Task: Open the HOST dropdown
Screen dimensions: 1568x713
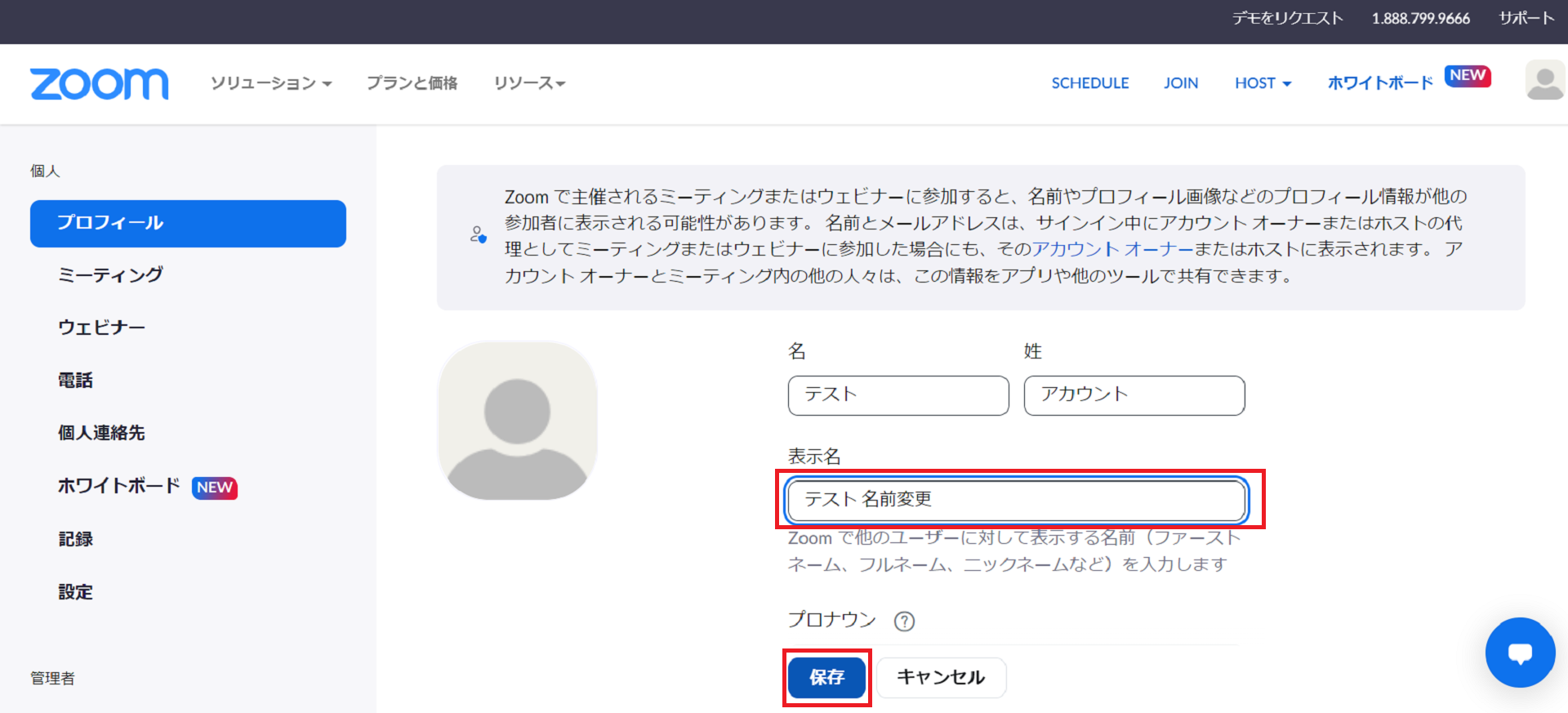Action: tap(1263, 83)
